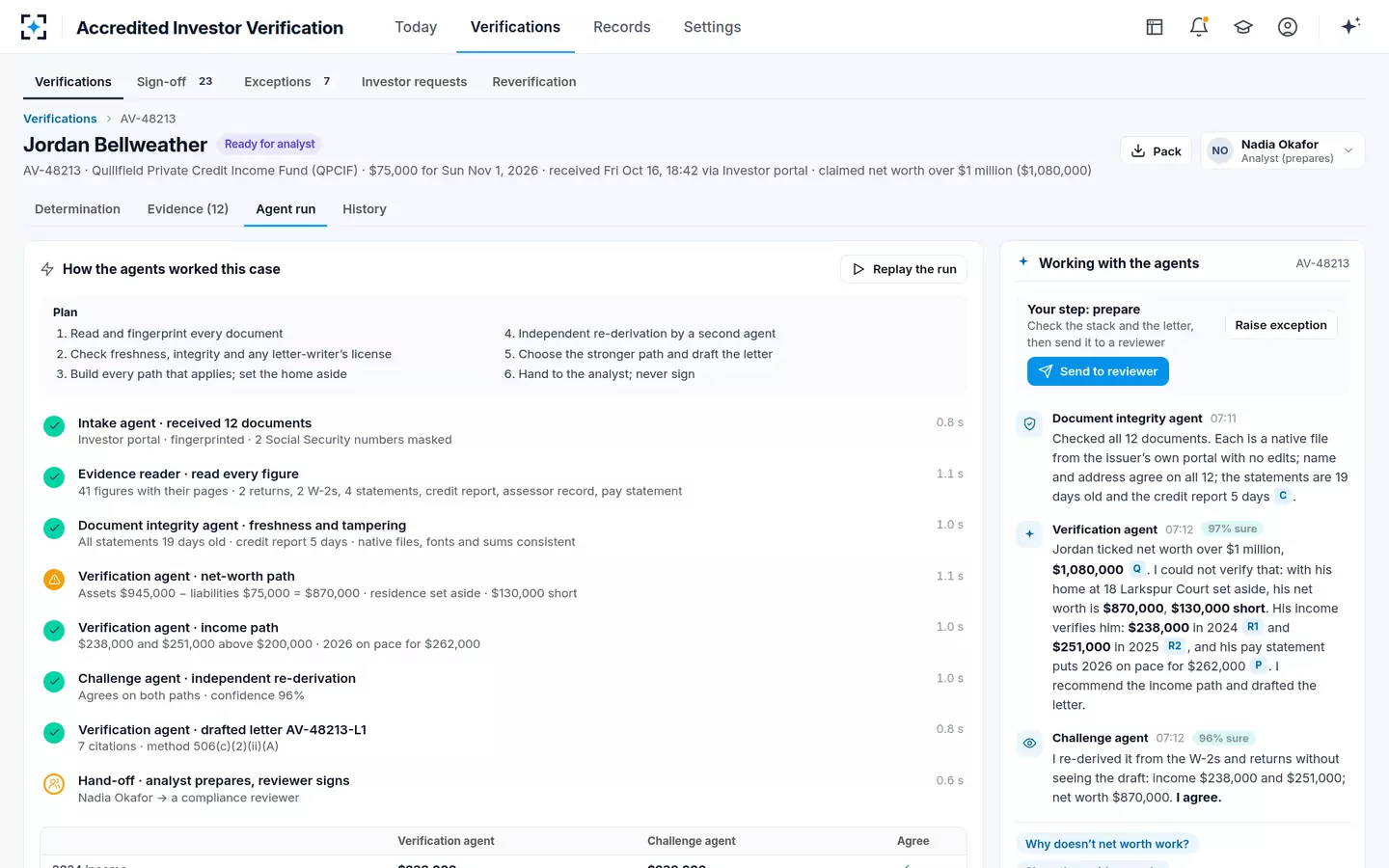Viewport: 1389px width, 868px height.
Task: Open Investor requests tab
Action: click(x=414, y=82)
